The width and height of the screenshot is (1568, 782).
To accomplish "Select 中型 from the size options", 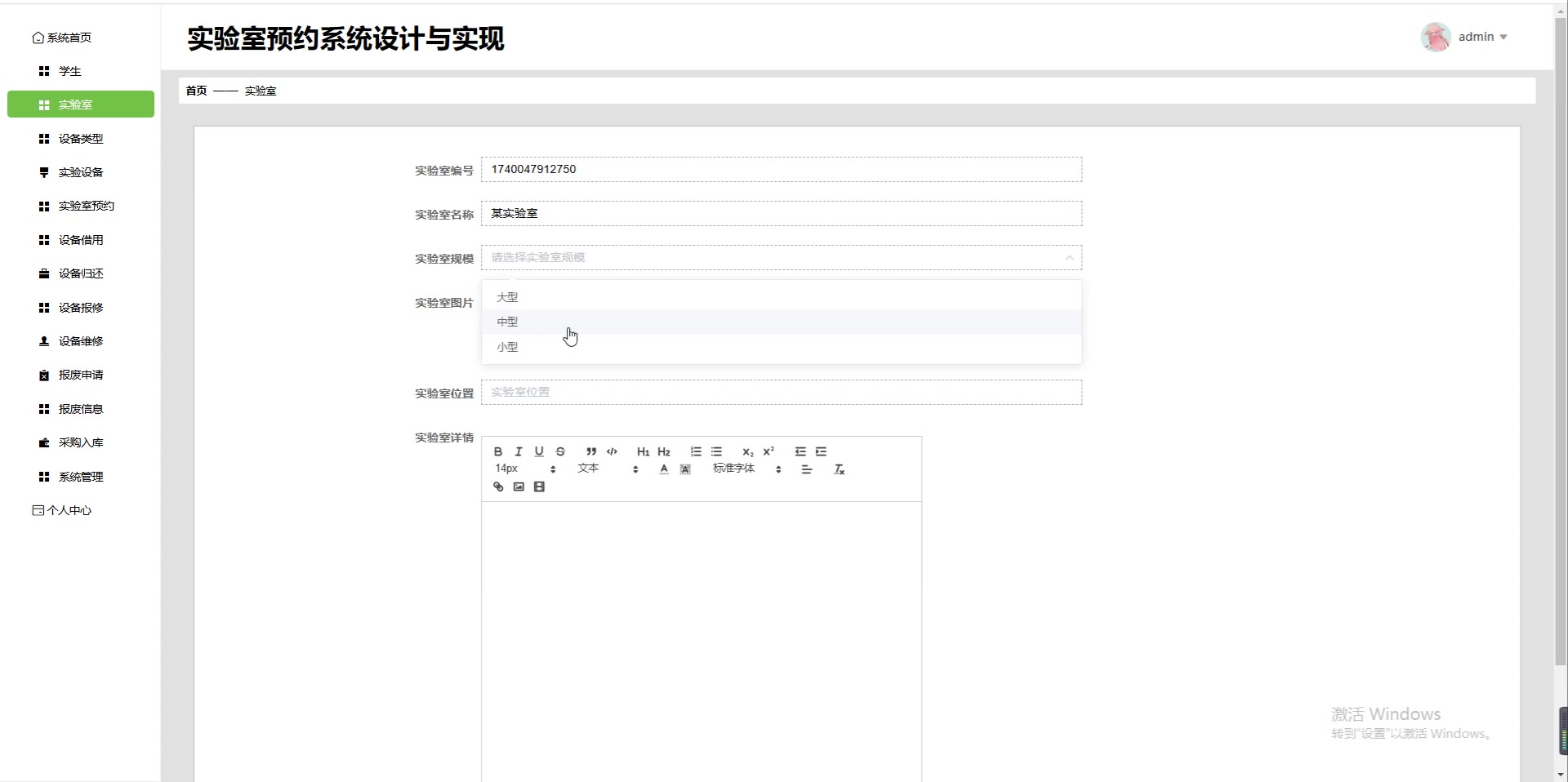I will [782, 322].
